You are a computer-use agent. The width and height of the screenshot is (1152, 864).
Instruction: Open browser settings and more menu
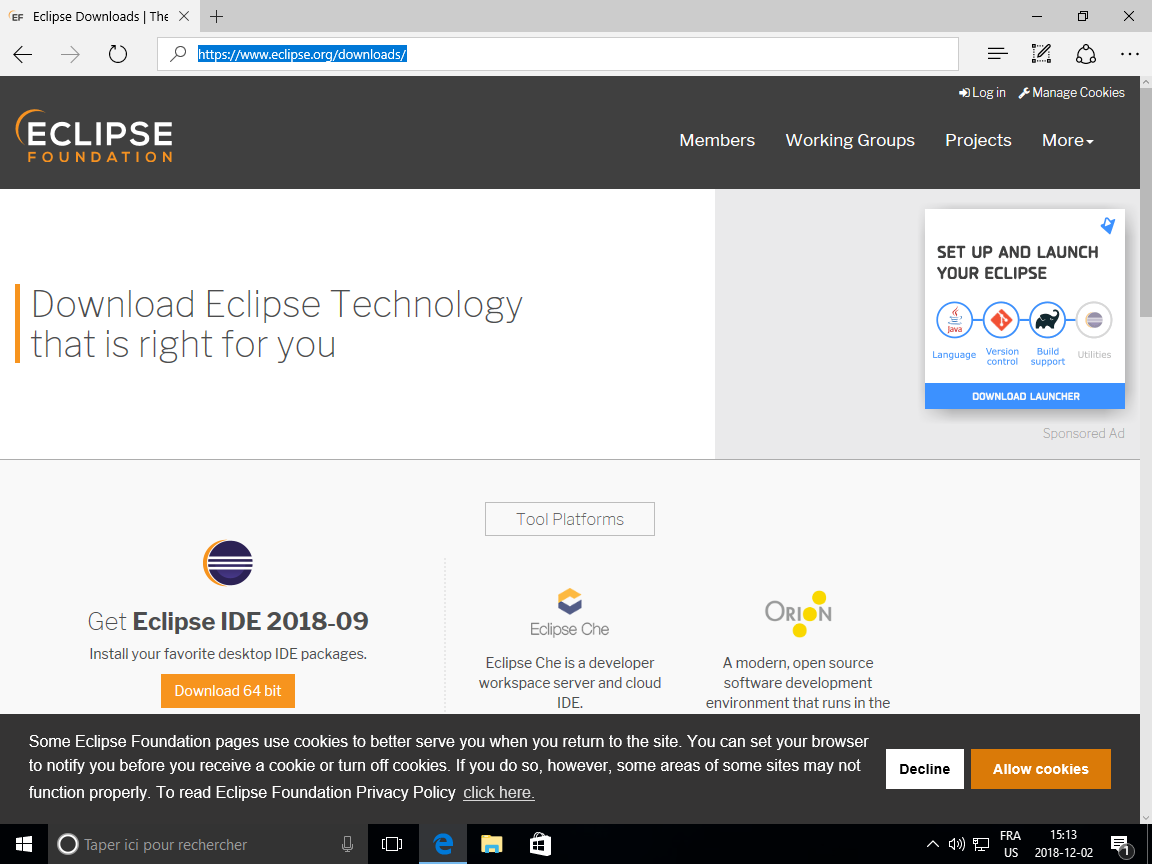1129,54
